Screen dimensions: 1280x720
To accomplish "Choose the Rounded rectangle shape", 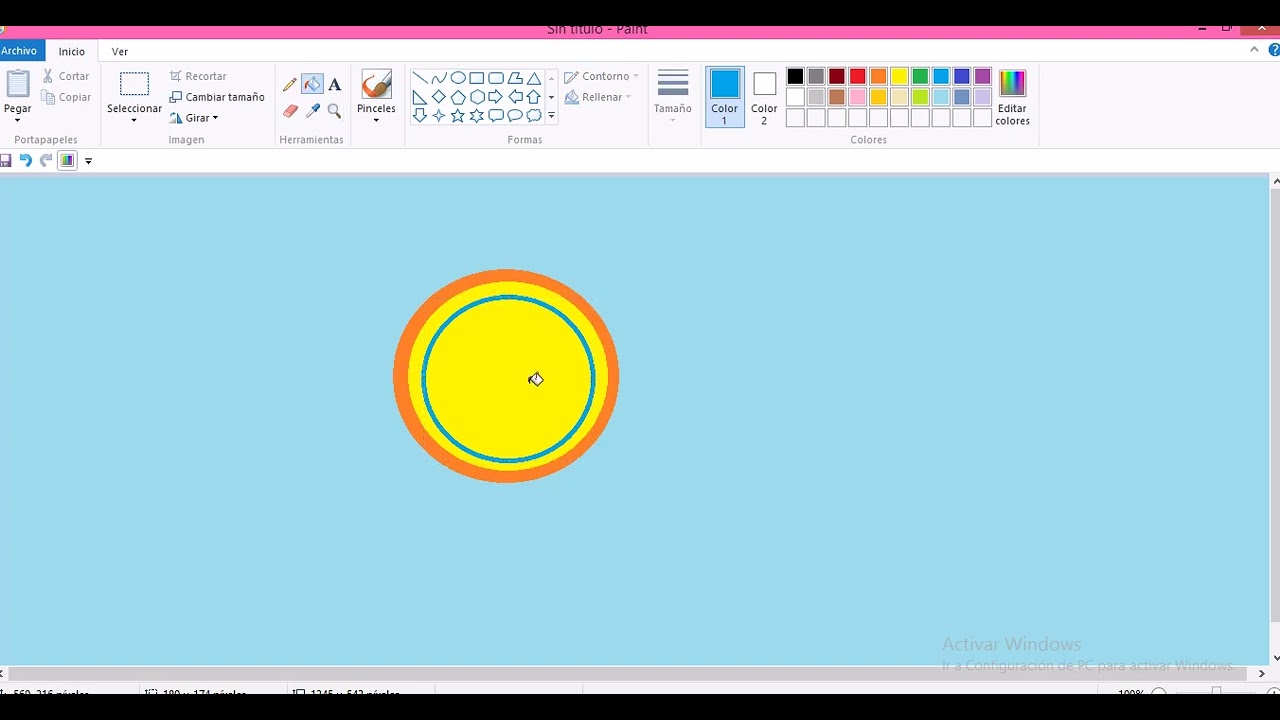I will (x=496, y=78).
